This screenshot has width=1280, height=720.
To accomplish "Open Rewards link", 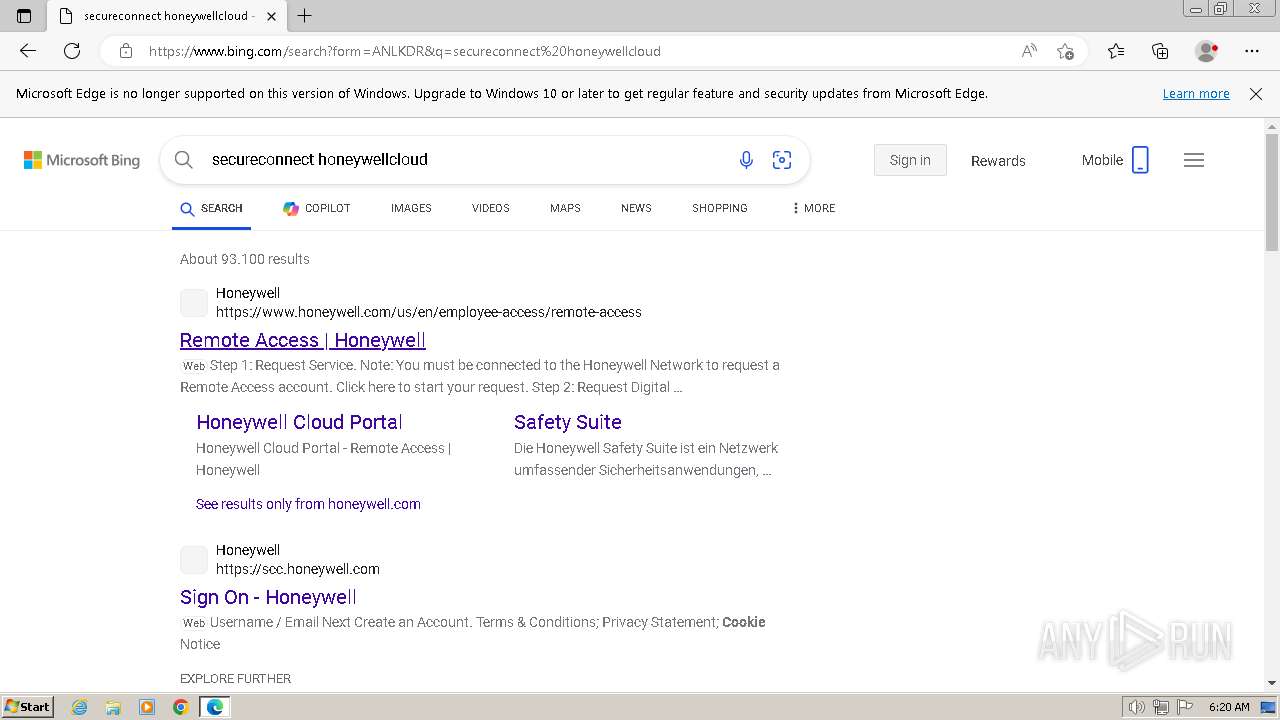I will [998, 160].
